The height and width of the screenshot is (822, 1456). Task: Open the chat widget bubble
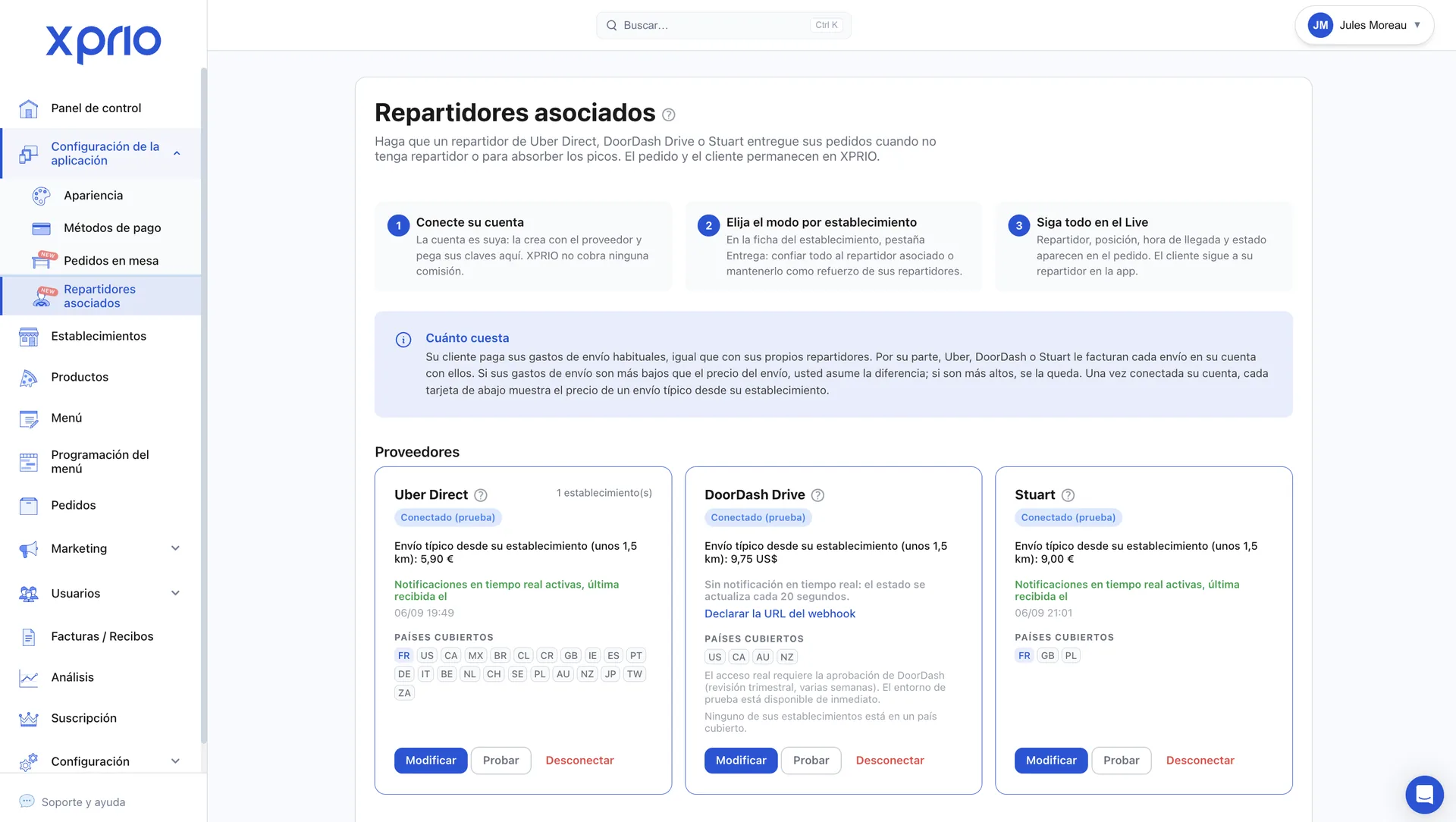point(1424,795)
